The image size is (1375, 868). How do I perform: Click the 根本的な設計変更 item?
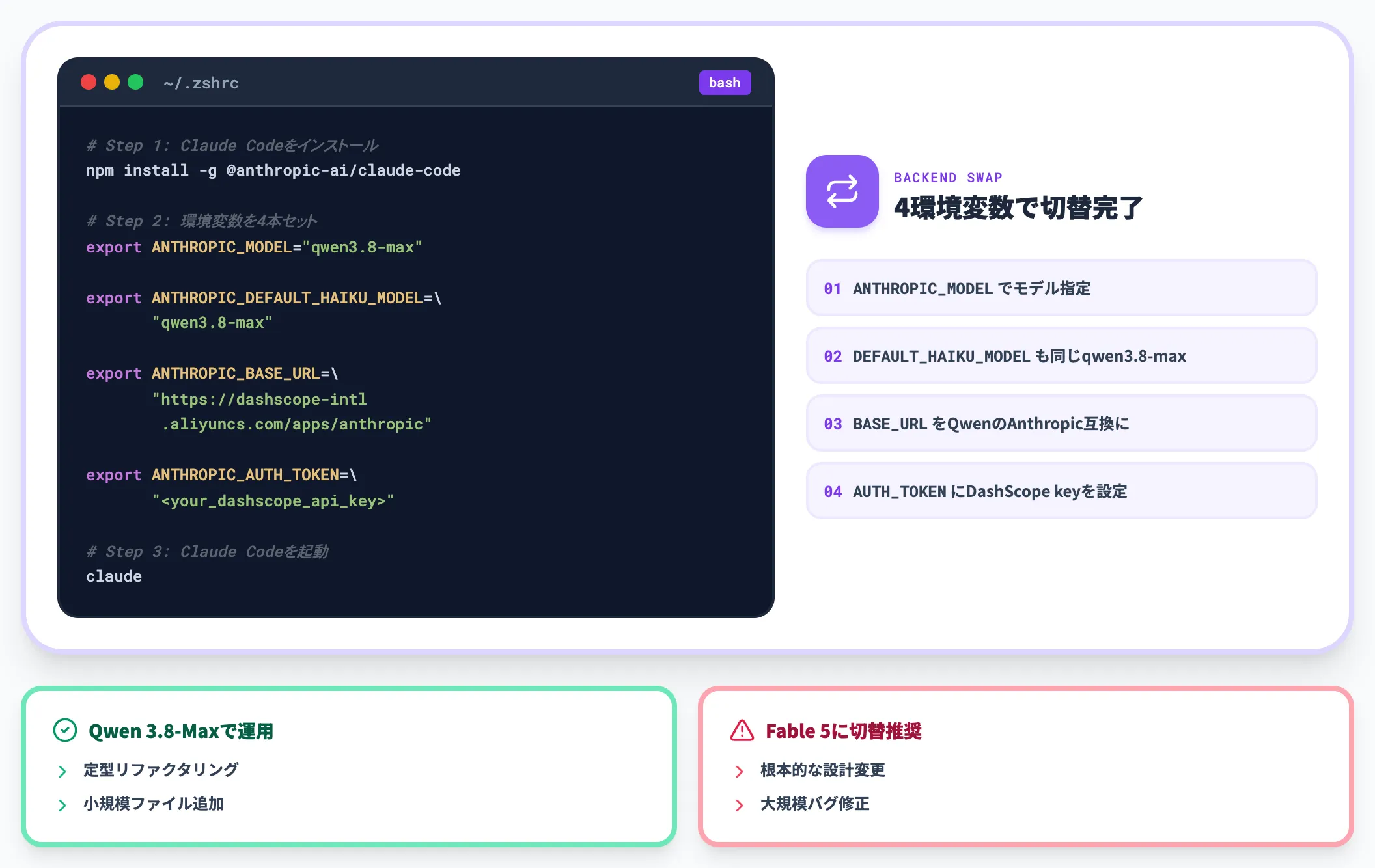(x=823, y=770)
